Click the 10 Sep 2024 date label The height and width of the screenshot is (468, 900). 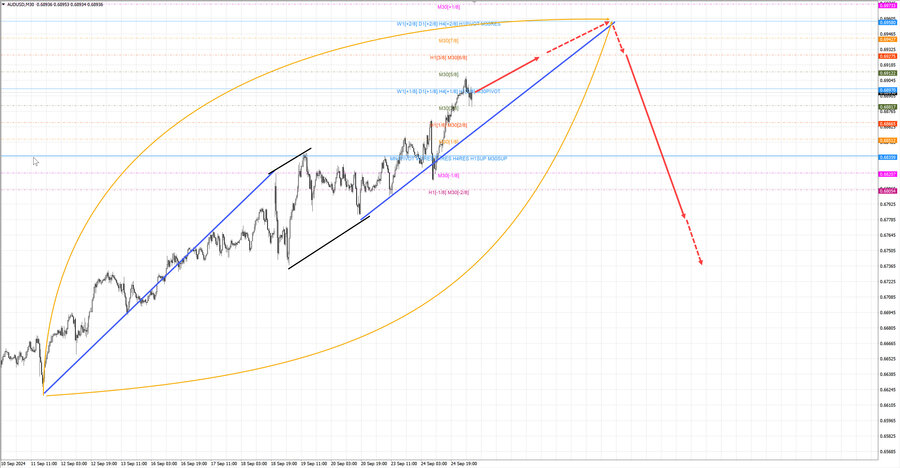[x=13, y=463]
